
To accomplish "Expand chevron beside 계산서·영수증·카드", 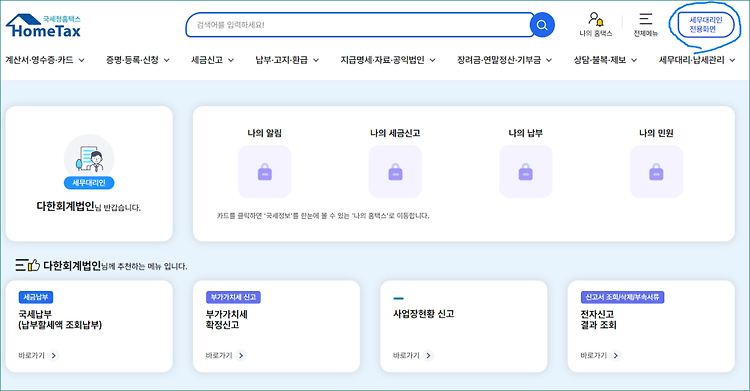I will pyautogui.click(x=81, y=60).
